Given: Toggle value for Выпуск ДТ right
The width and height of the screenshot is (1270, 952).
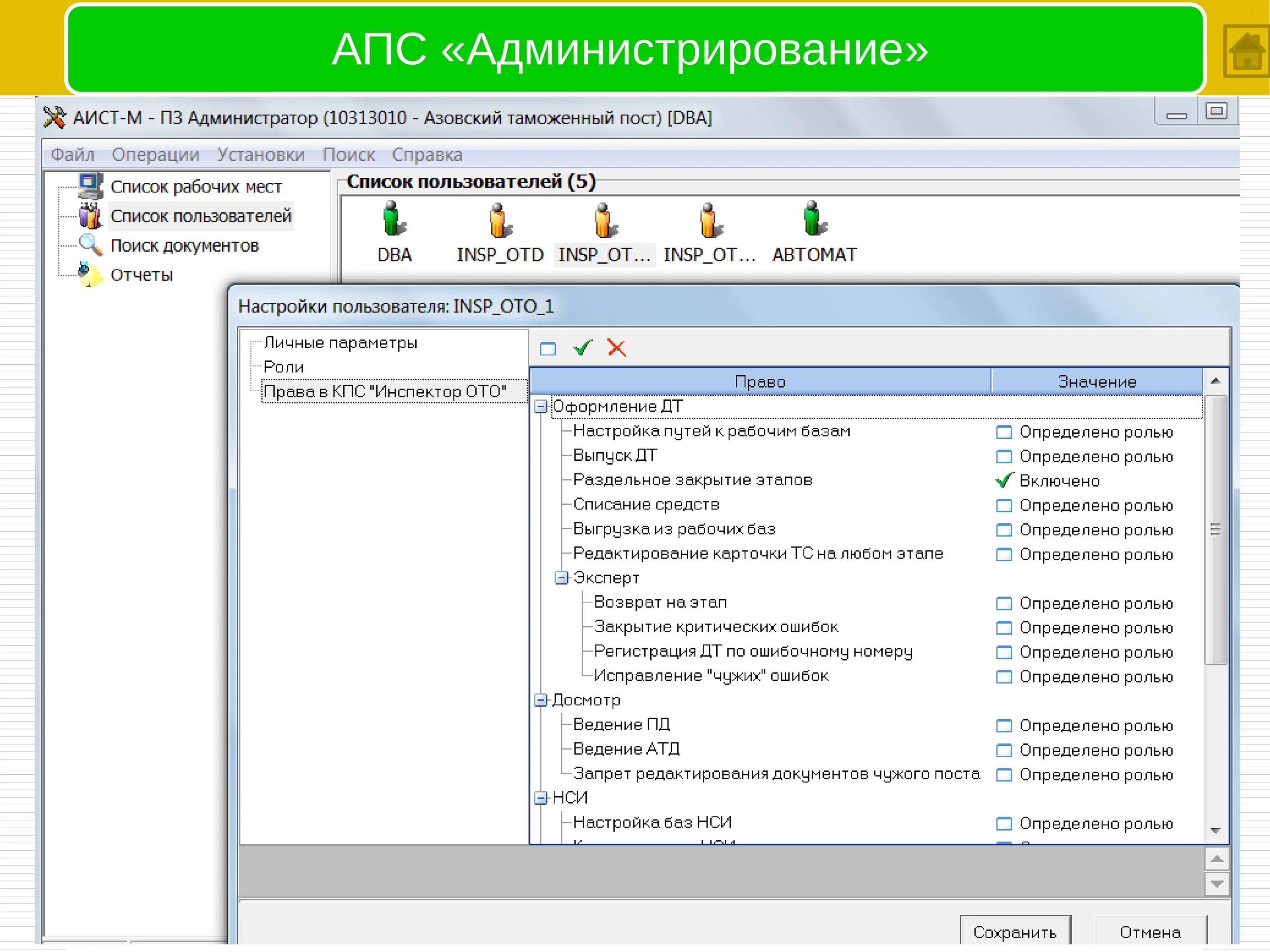Looking at the screenshot, I should coord(1004,457).
